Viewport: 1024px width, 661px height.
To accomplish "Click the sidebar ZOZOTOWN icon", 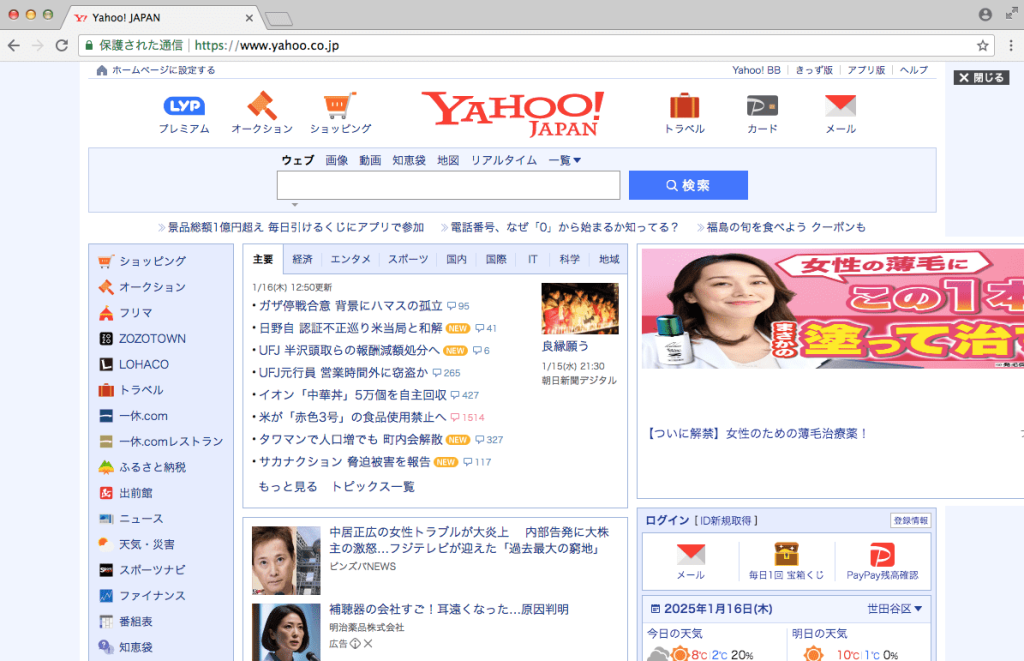I will [106, 338].
